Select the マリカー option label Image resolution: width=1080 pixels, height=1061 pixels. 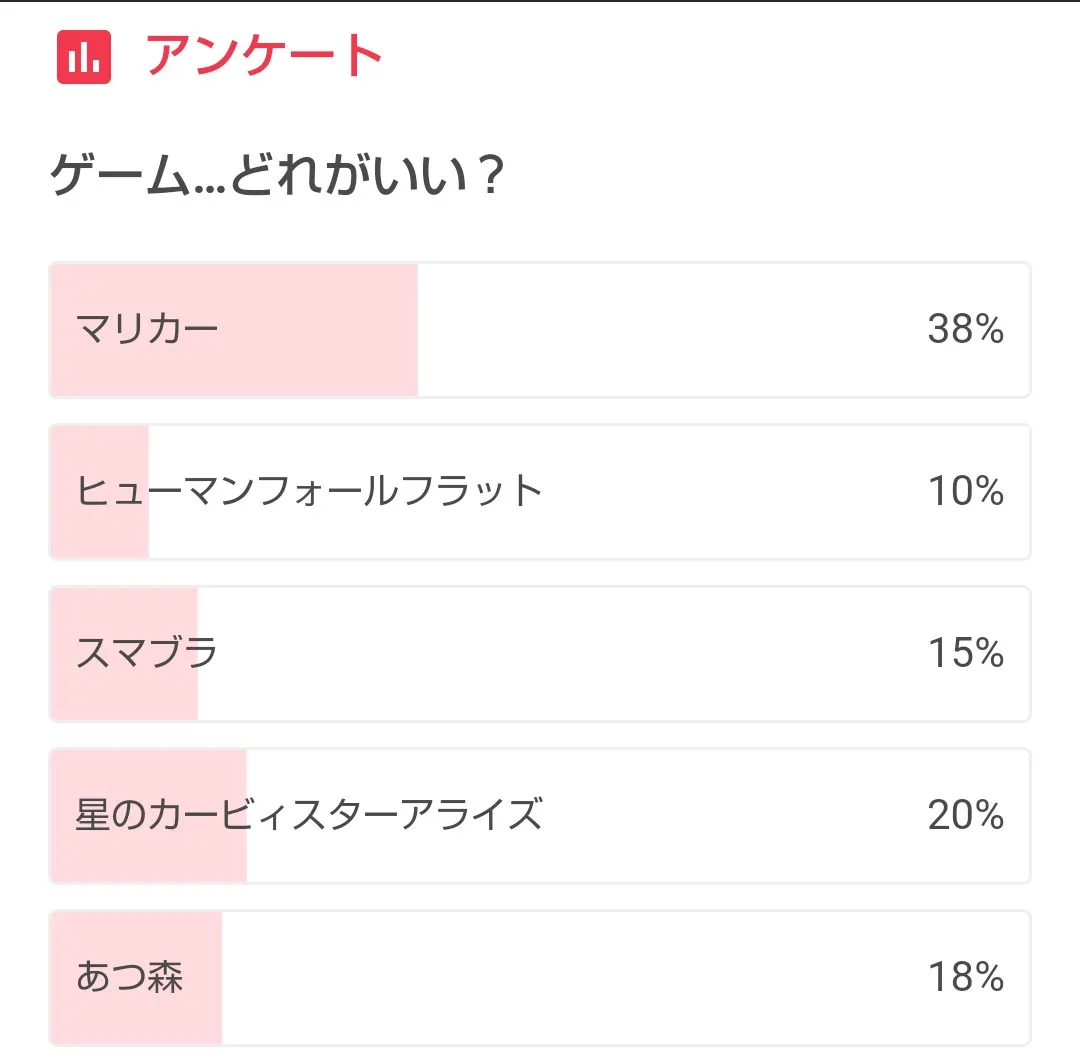(147, 329)
